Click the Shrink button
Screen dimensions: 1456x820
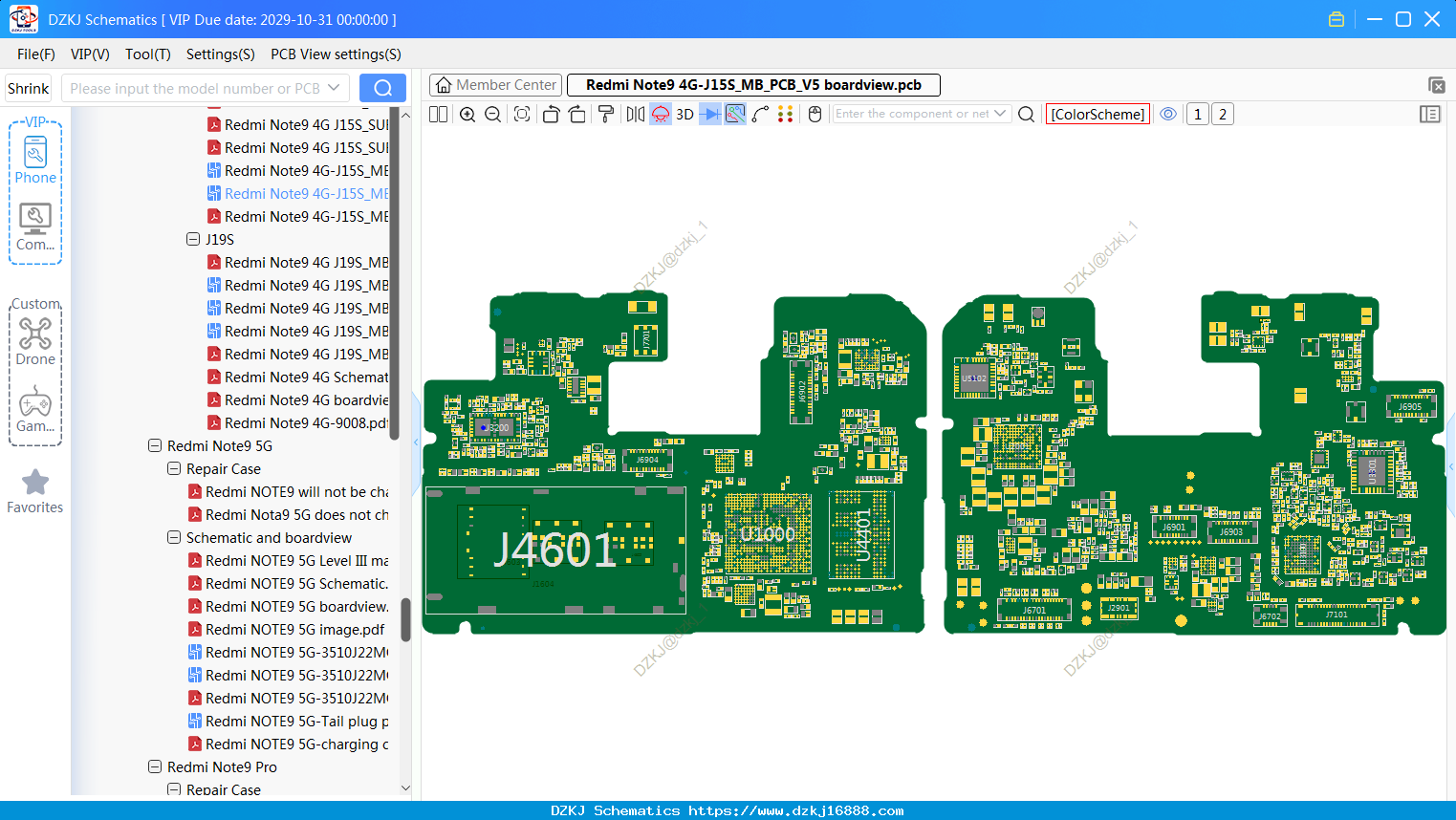click(28, 88)
